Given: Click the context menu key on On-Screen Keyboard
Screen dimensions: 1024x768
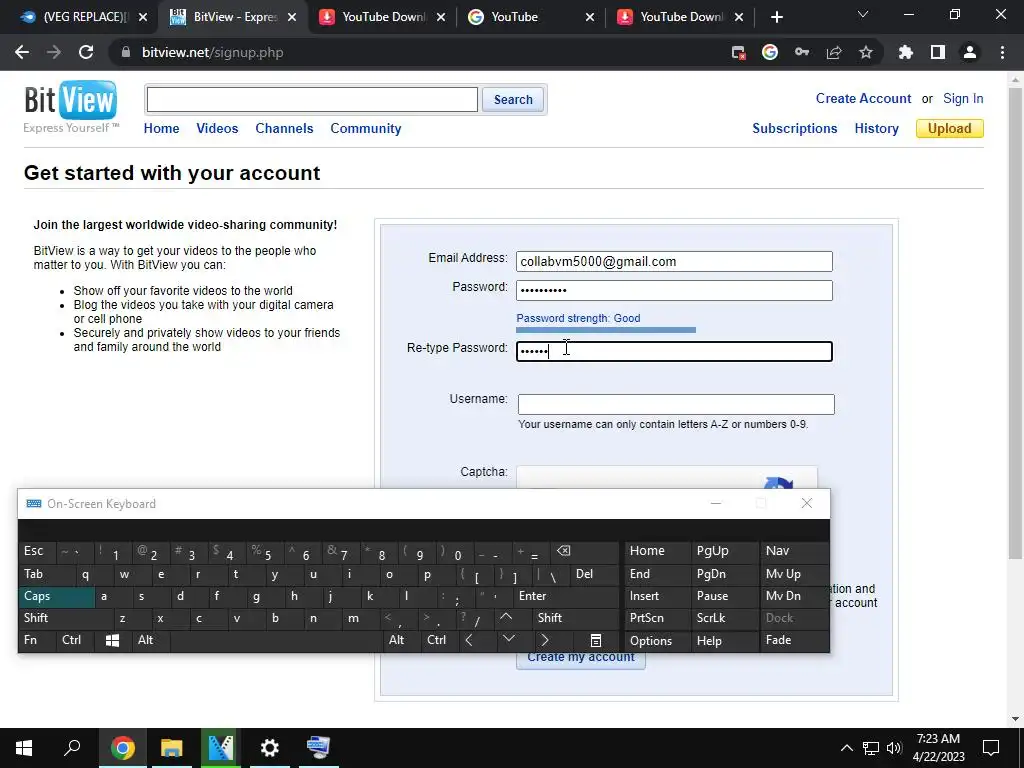Looking at the screenshot, I should [x=596, y=641].
